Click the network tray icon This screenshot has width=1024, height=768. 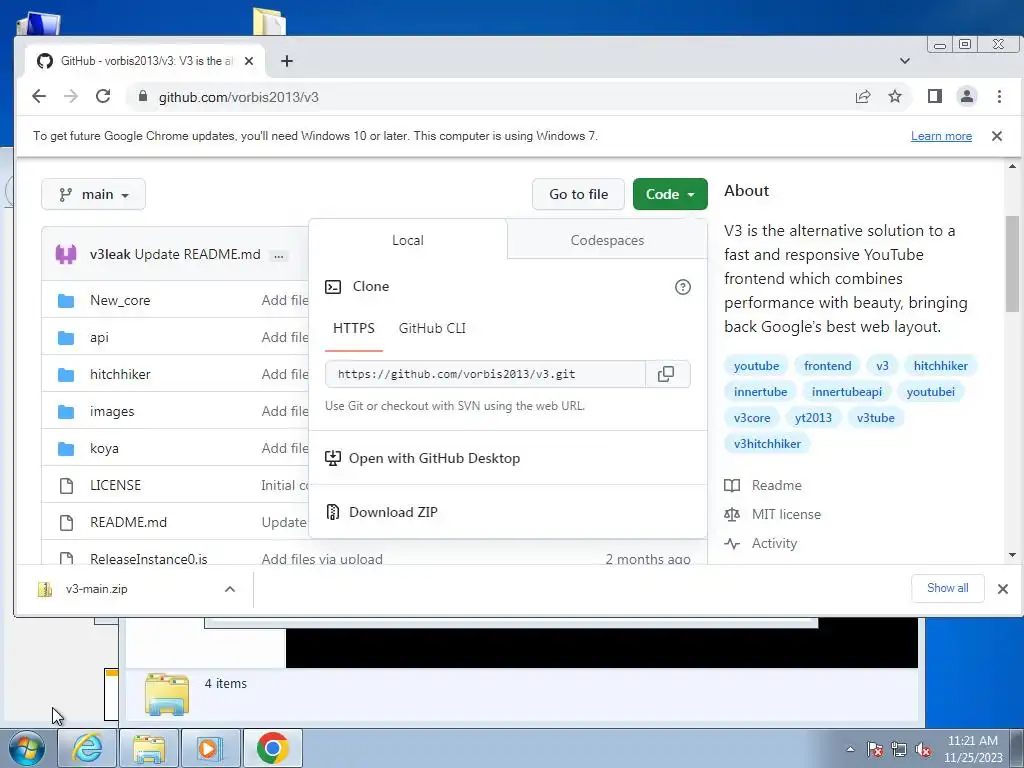point(899,749)
